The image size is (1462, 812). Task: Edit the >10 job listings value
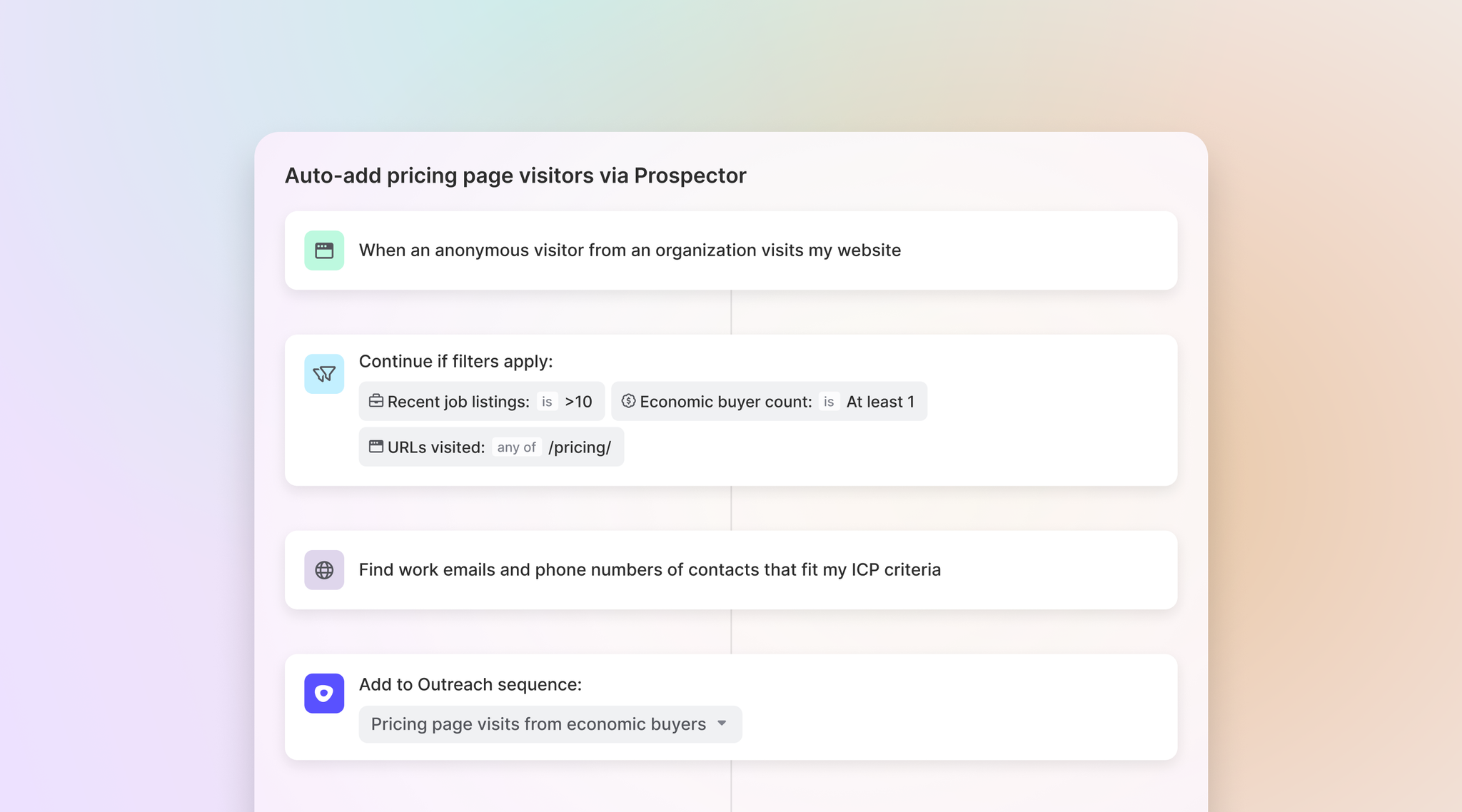click(578, 402)
